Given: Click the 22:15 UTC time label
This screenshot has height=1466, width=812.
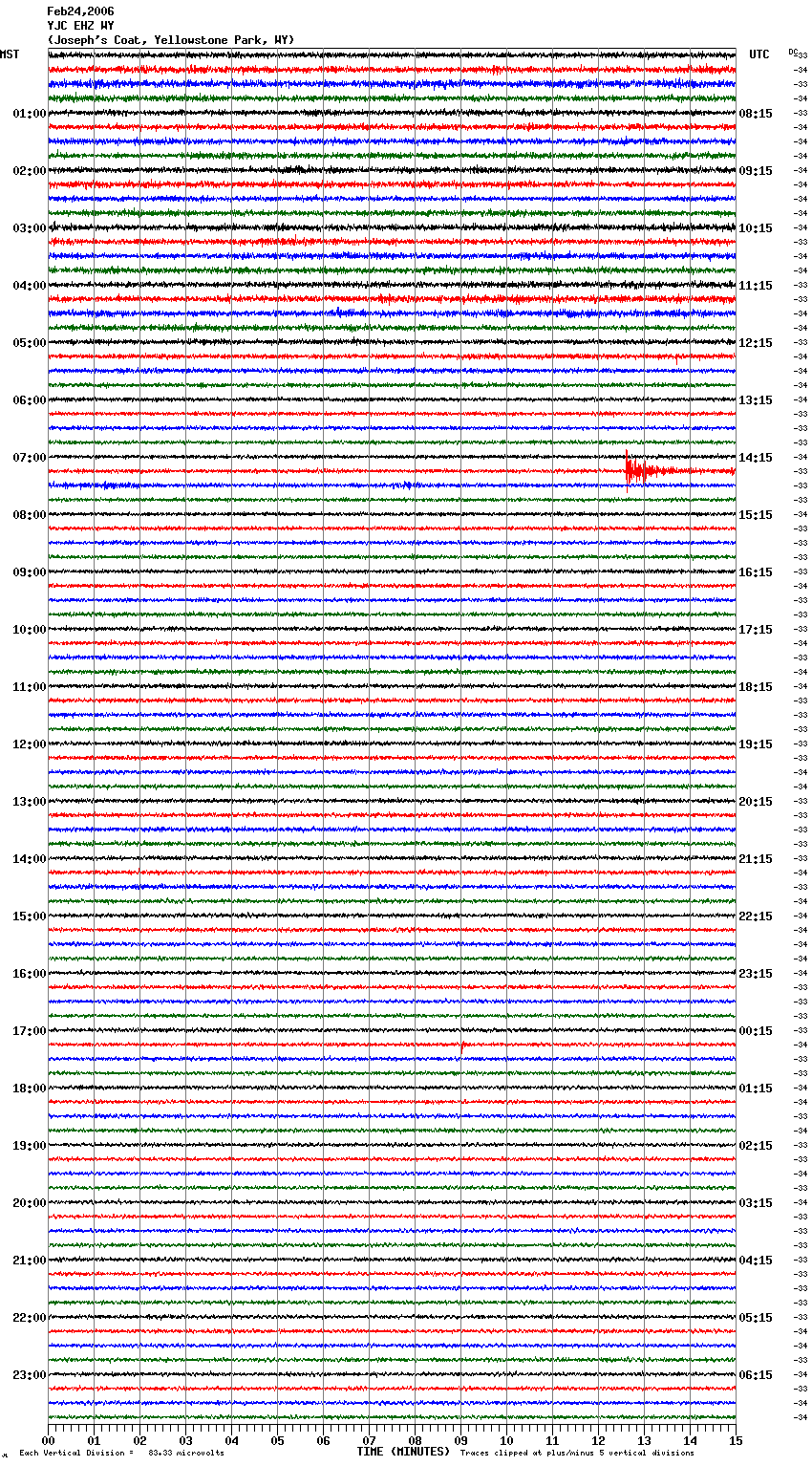Looking at the screenshot, I should pos(756,916).
